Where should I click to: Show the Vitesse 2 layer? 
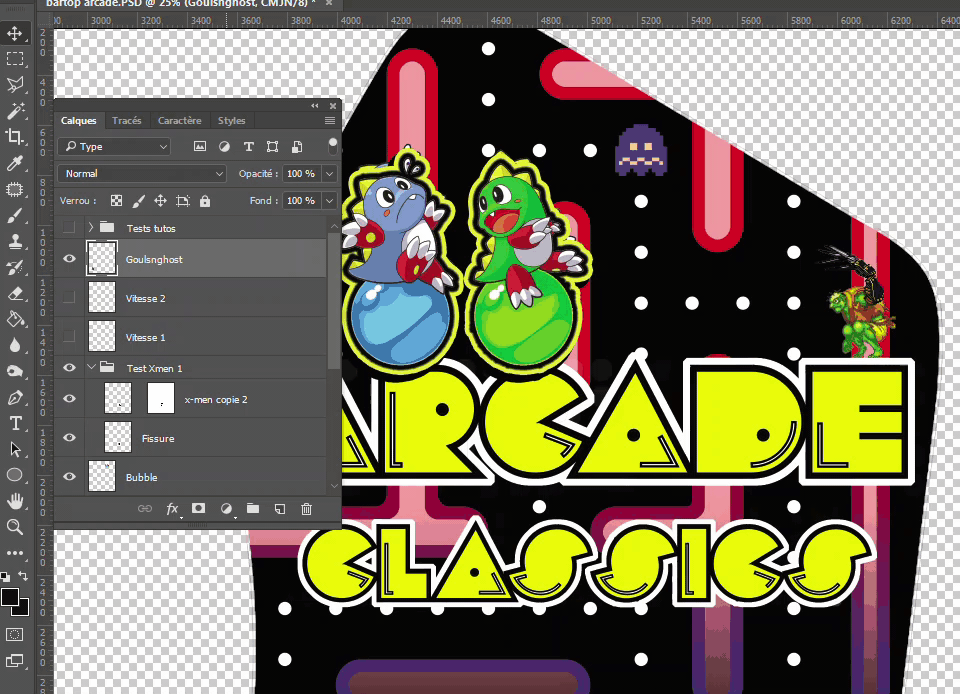click(x=69, y=297)
